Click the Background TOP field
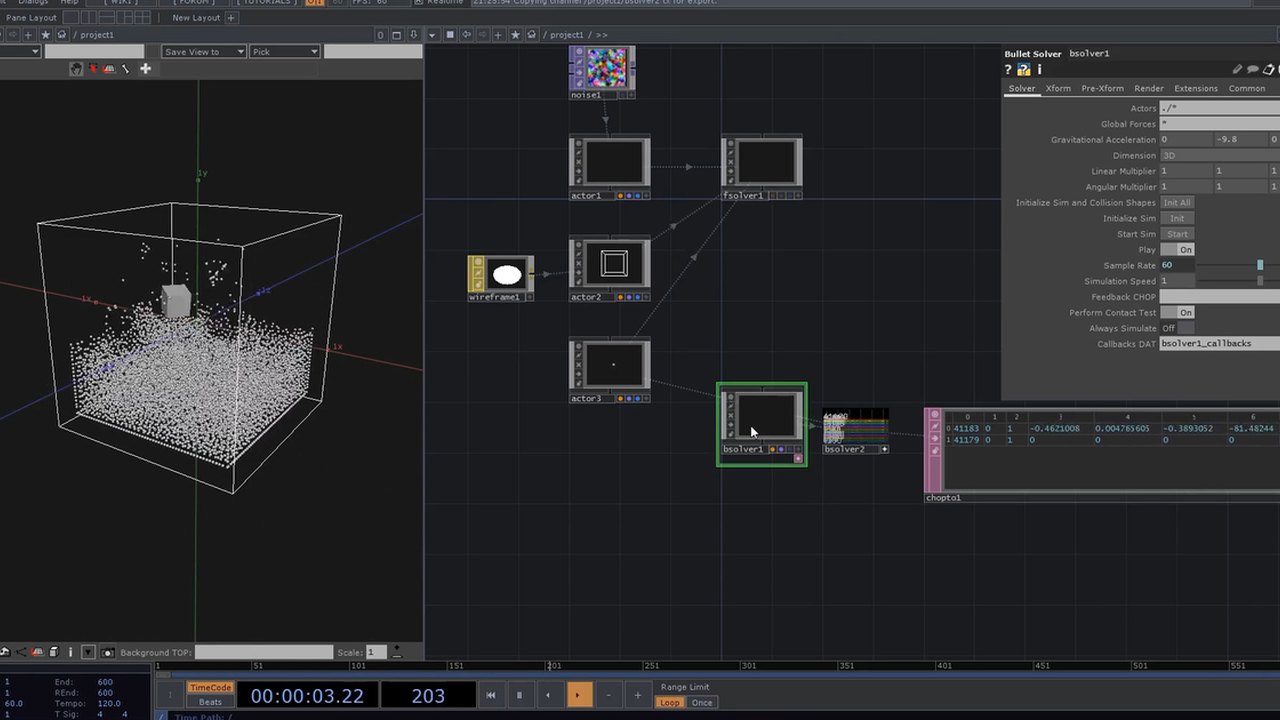The width and height of the screenshot is (1280, 720). 264,652
